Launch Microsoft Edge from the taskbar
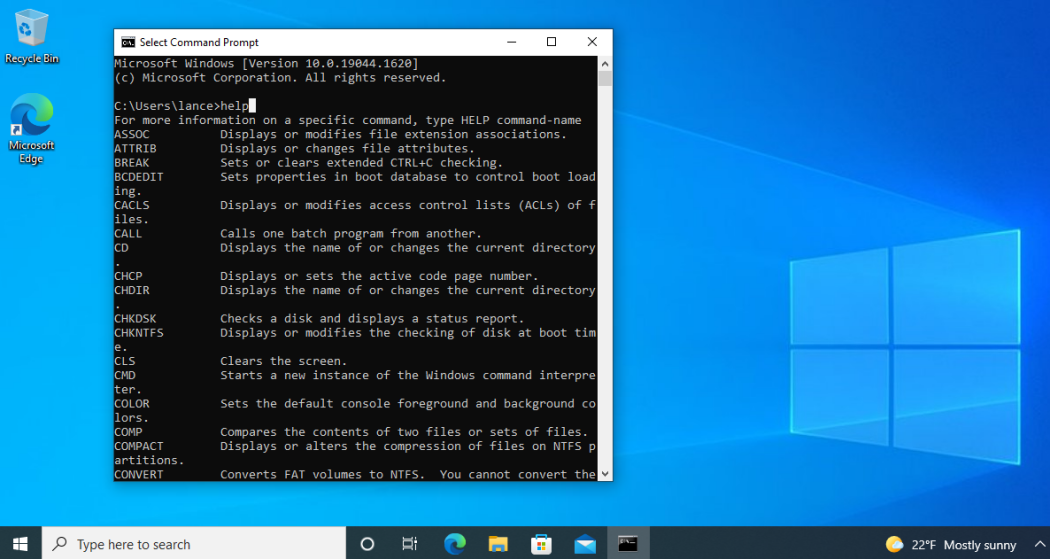1050x559 pixels. (x=455, y=544)
